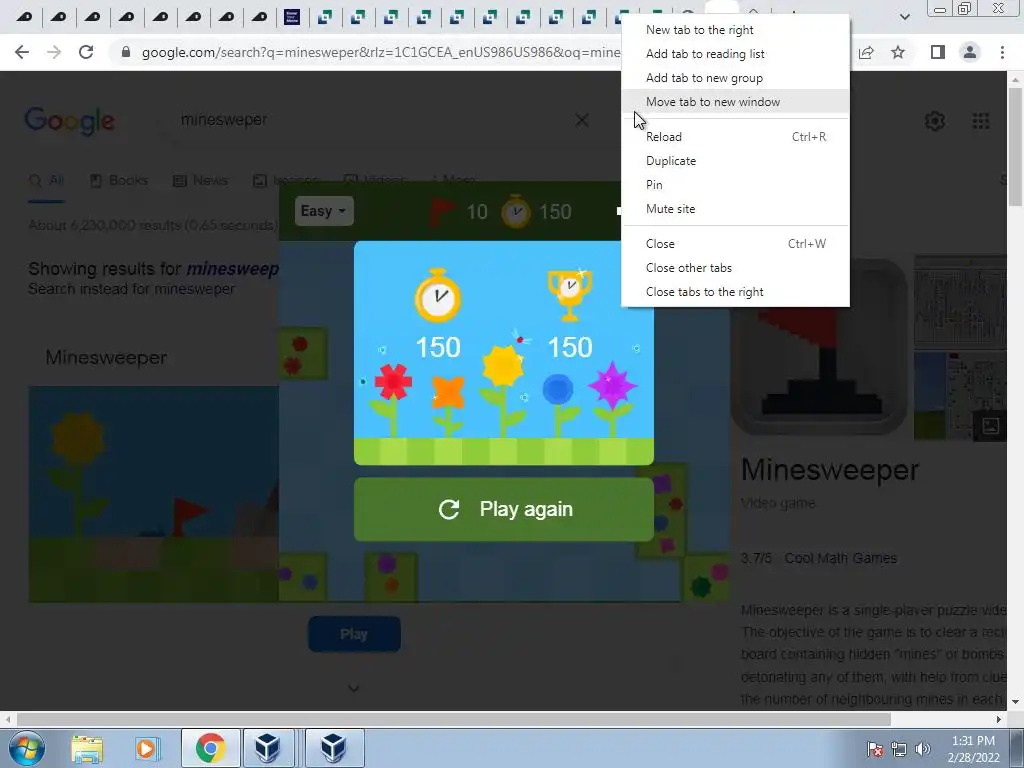This screenshot has width=1024, height=768.
Task: Open the Chrome profile avatar
Action: coord(970,52)
